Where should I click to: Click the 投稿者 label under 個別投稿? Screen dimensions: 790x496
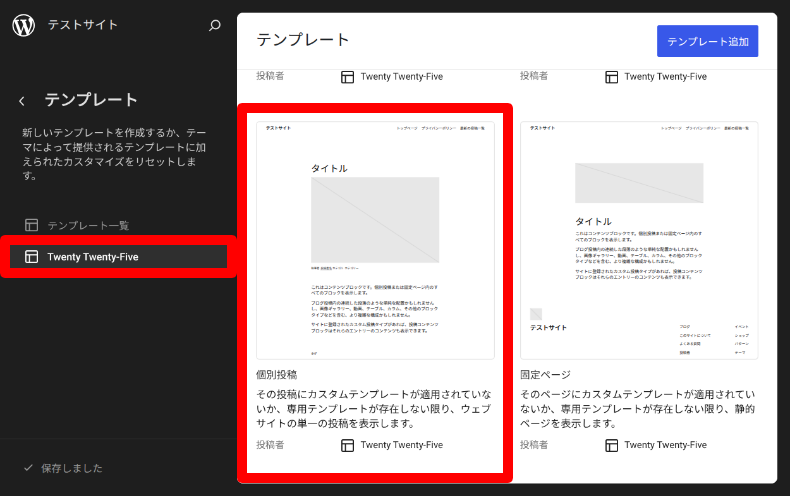[x=270, y=445]
